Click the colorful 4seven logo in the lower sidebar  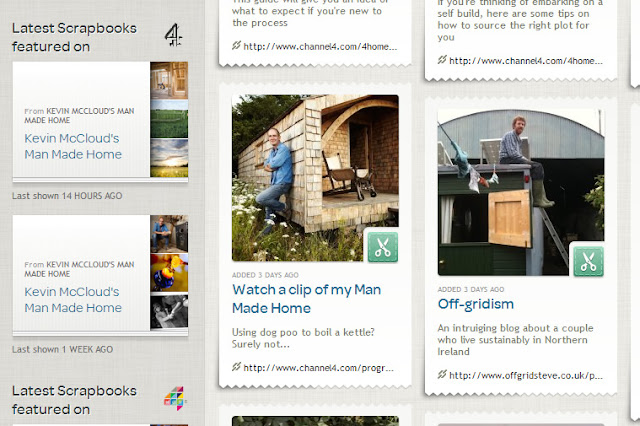tap(175, 398)
